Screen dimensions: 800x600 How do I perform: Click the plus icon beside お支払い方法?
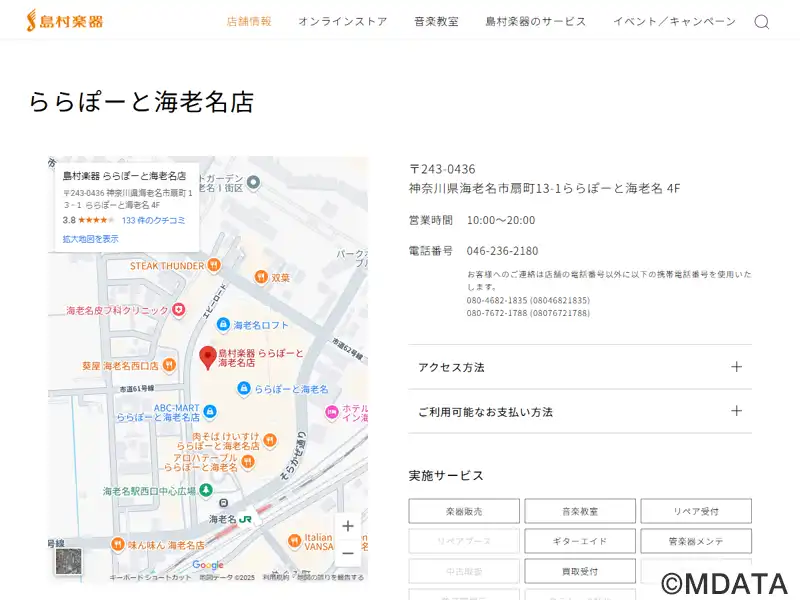[736, 411]
